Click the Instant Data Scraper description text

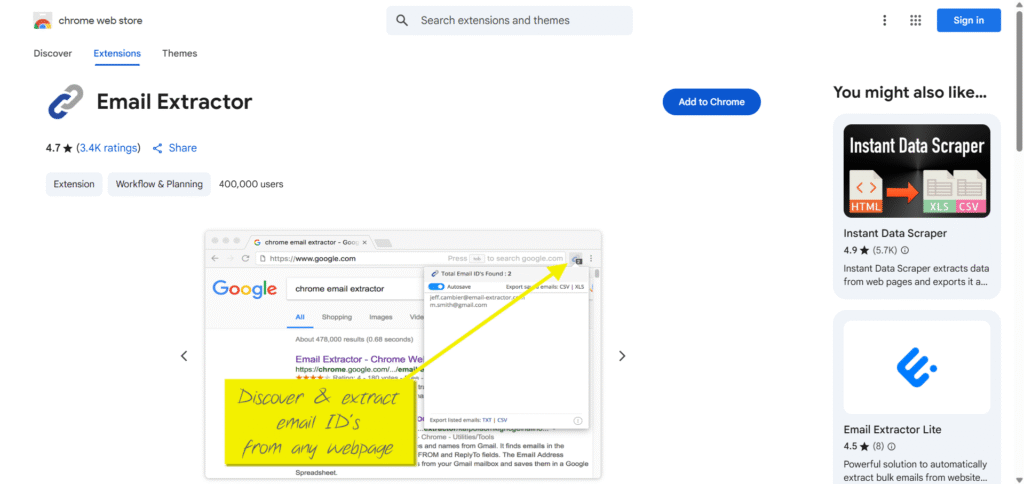click(916, 276)
